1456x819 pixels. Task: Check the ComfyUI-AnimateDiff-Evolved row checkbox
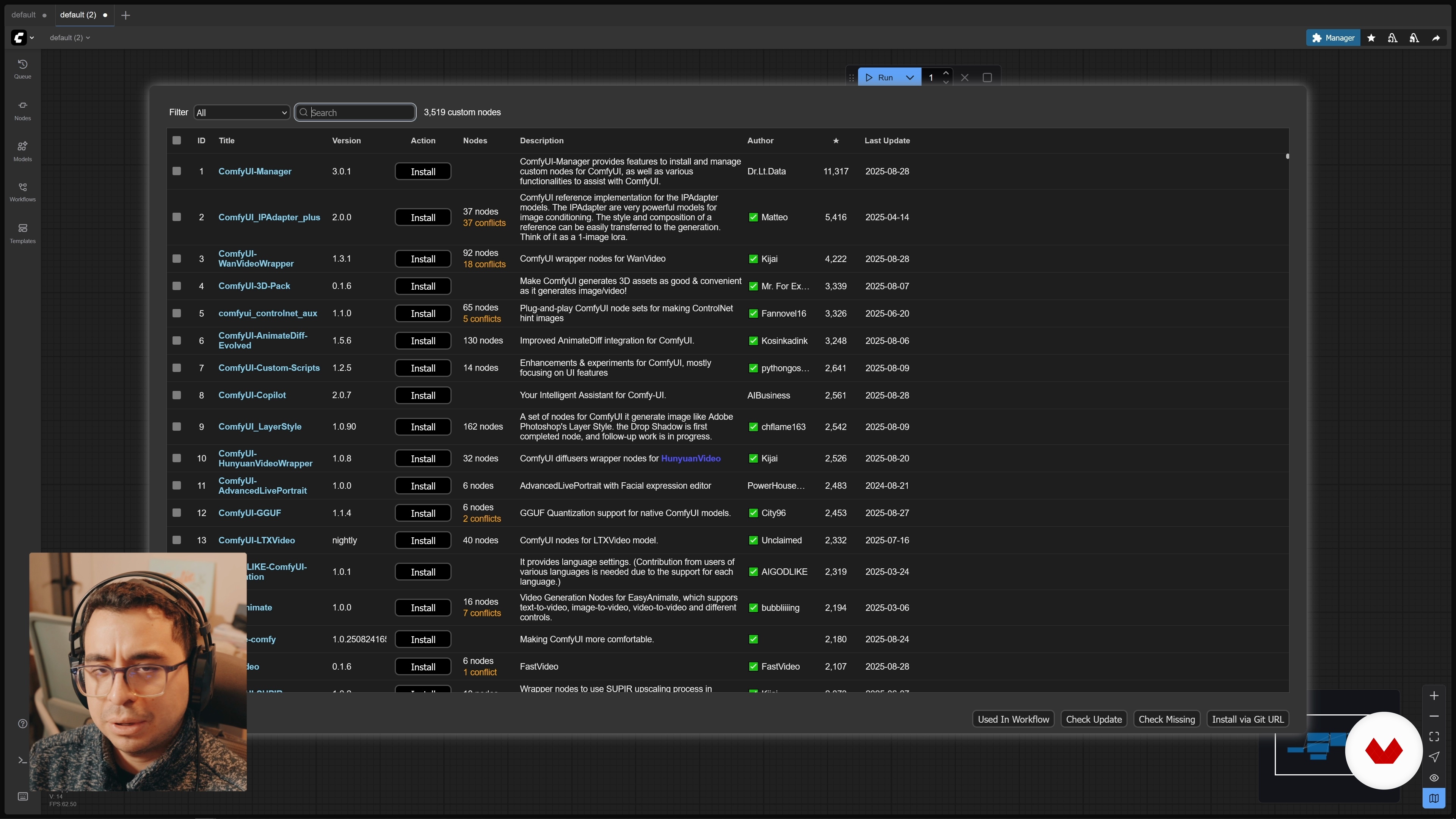tap(177, 341)
